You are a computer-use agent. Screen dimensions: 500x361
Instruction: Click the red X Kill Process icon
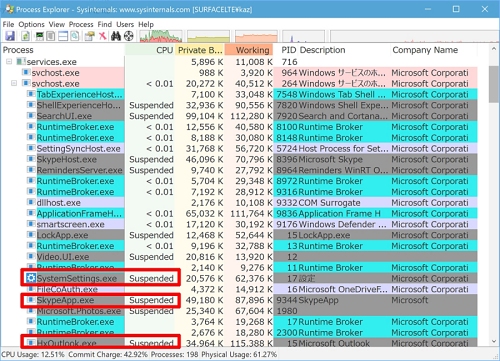[103, 36]
